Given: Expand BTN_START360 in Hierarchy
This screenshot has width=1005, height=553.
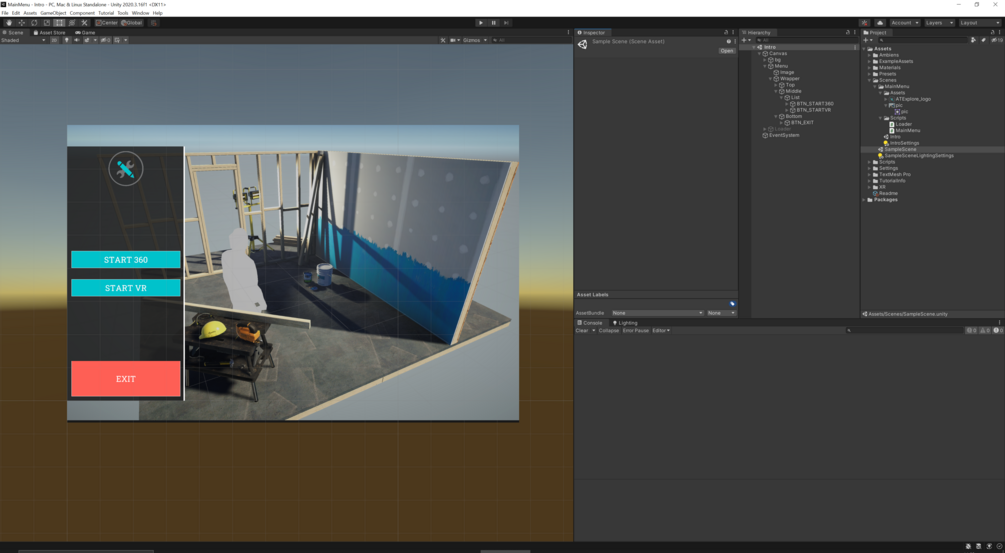Looking at the screenshot, I should click(787, 104).
